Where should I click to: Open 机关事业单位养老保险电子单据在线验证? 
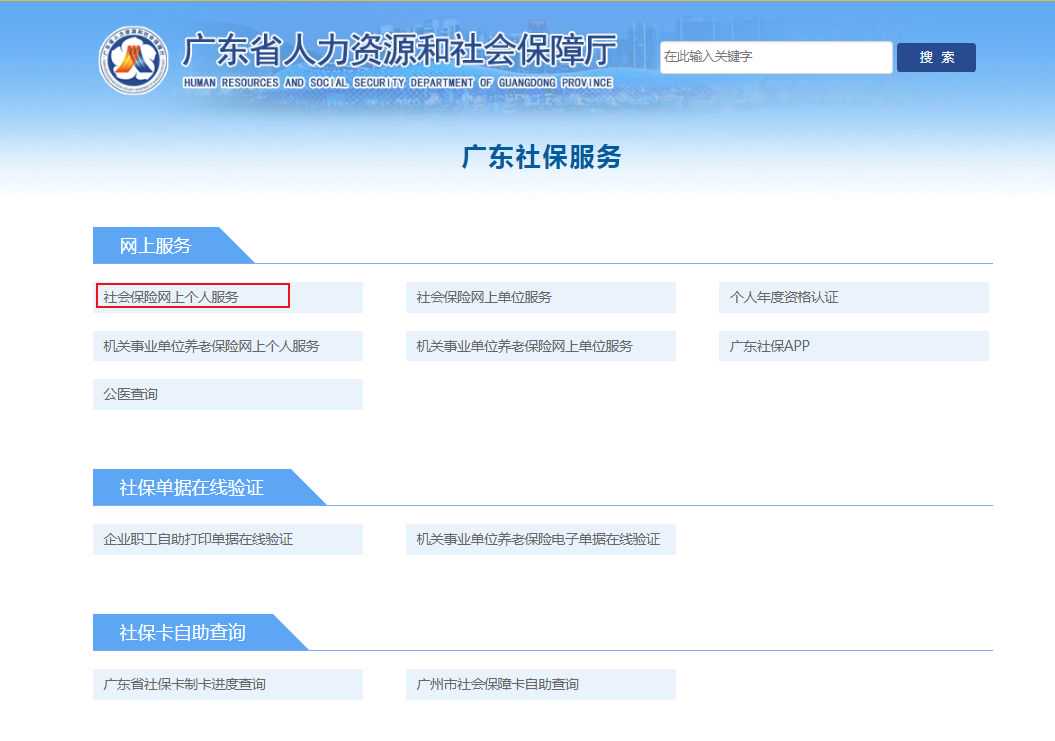point(539,539)
